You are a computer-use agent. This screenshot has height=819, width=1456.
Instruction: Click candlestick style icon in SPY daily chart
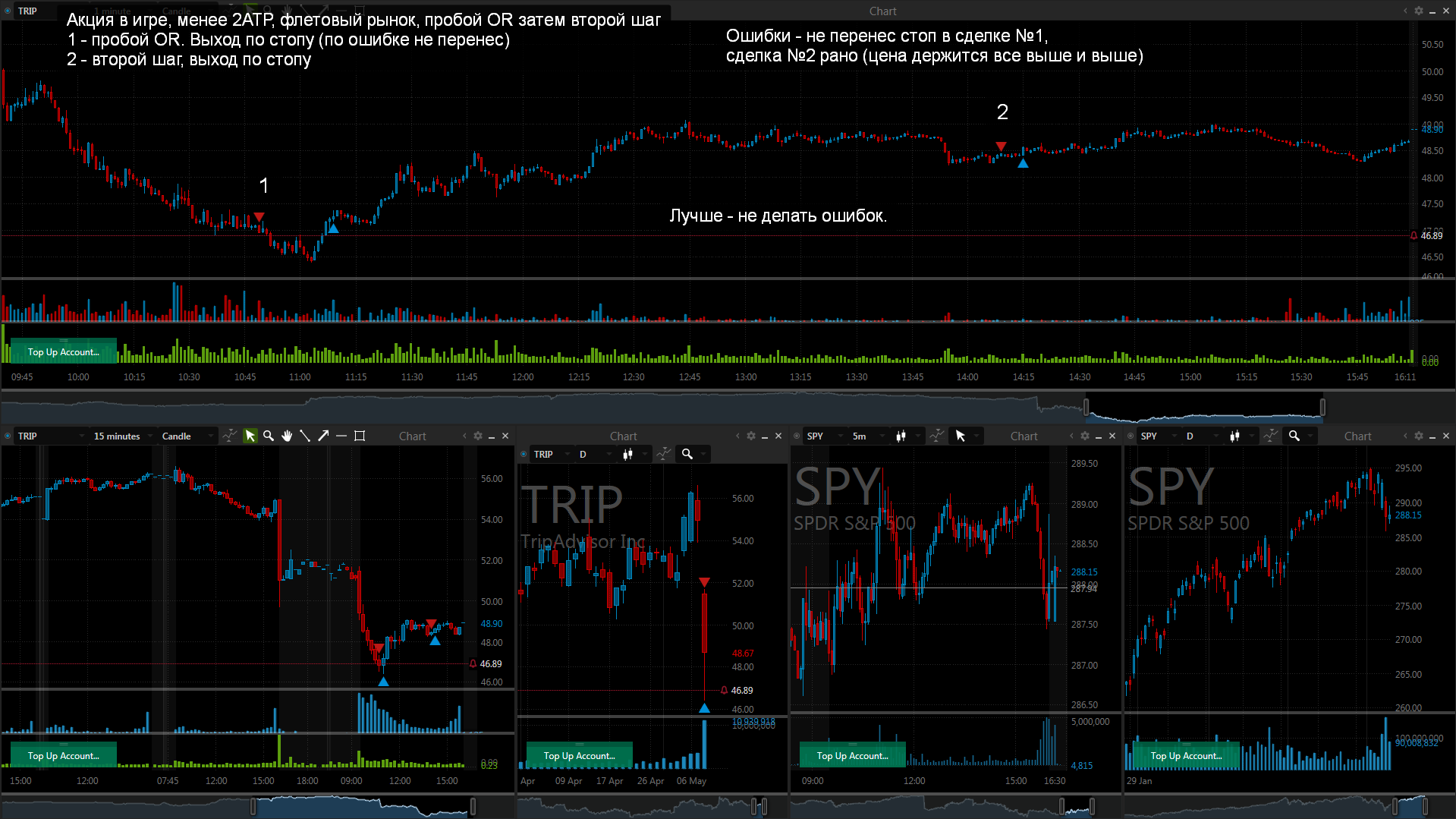[1234, 436]
